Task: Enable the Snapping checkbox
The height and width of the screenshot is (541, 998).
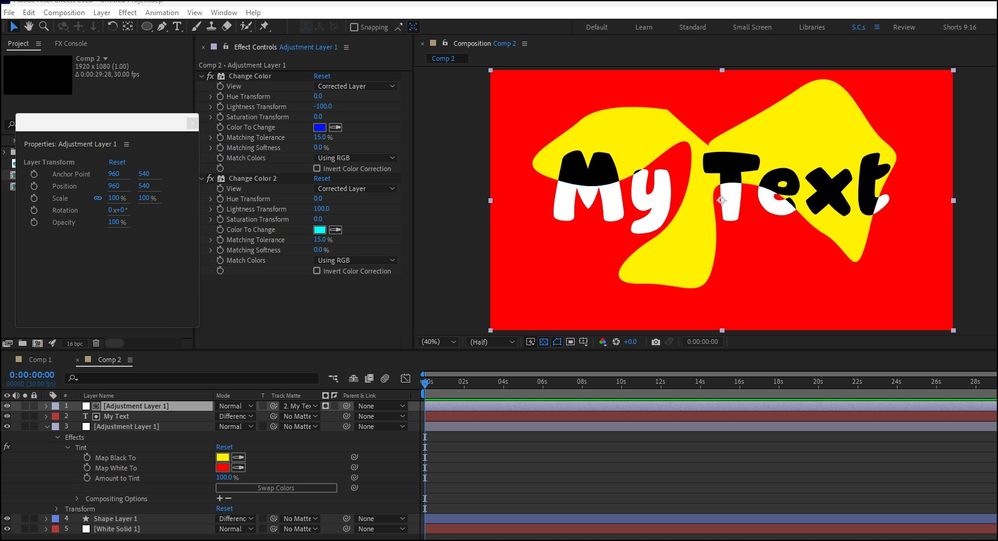Action: pyautogui.click(x=356, y=28)
